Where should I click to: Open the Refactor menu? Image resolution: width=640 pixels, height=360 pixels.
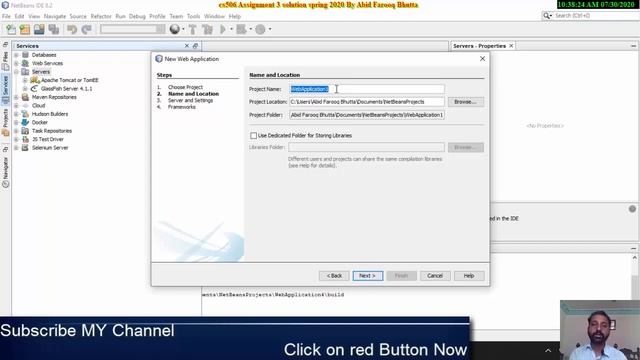101,16
